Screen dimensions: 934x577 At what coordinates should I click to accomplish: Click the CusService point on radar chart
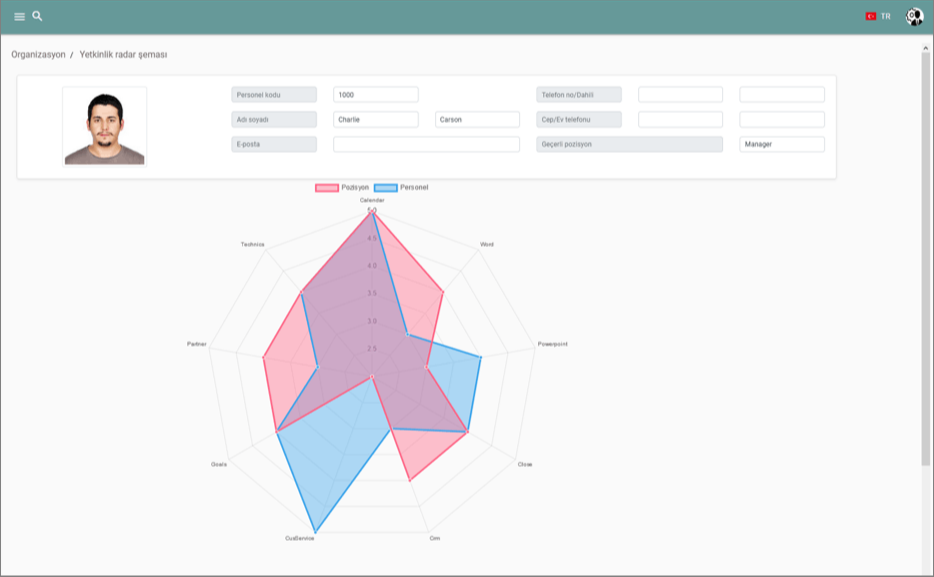click(x=315, y=531)
